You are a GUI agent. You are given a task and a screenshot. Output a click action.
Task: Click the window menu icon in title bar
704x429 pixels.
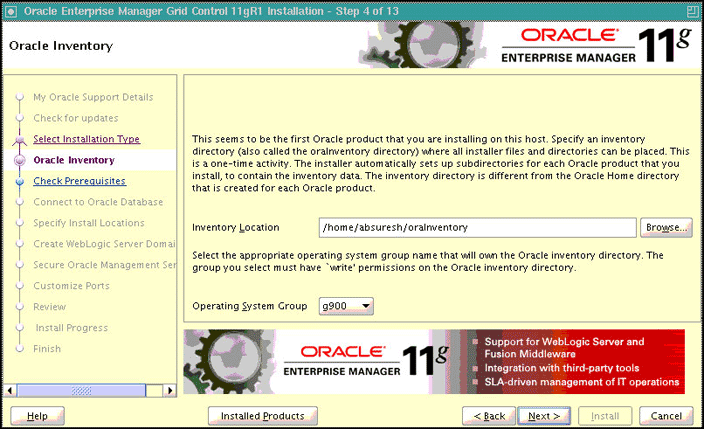point(11,11)
